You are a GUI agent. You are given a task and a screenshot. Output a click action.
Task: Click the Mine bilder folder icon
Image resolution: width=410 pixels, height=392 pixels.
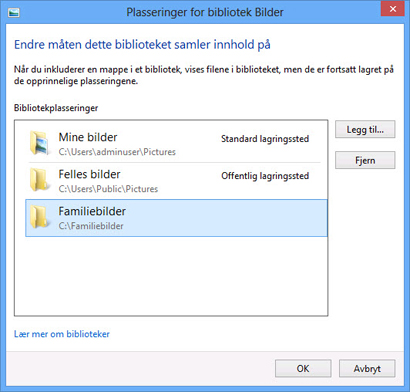[40, 143]
